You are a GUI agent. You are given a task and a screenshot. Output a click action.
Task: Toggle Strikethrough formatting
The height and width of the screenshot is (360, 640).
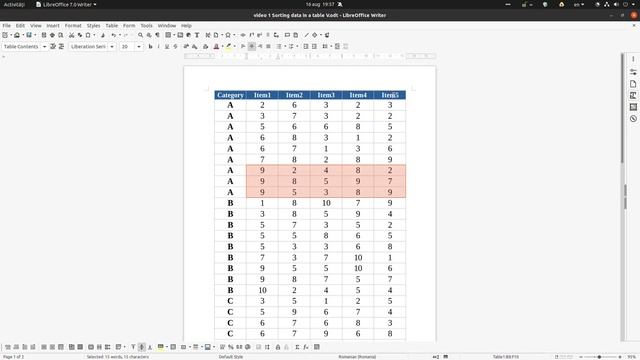[175, 47]
